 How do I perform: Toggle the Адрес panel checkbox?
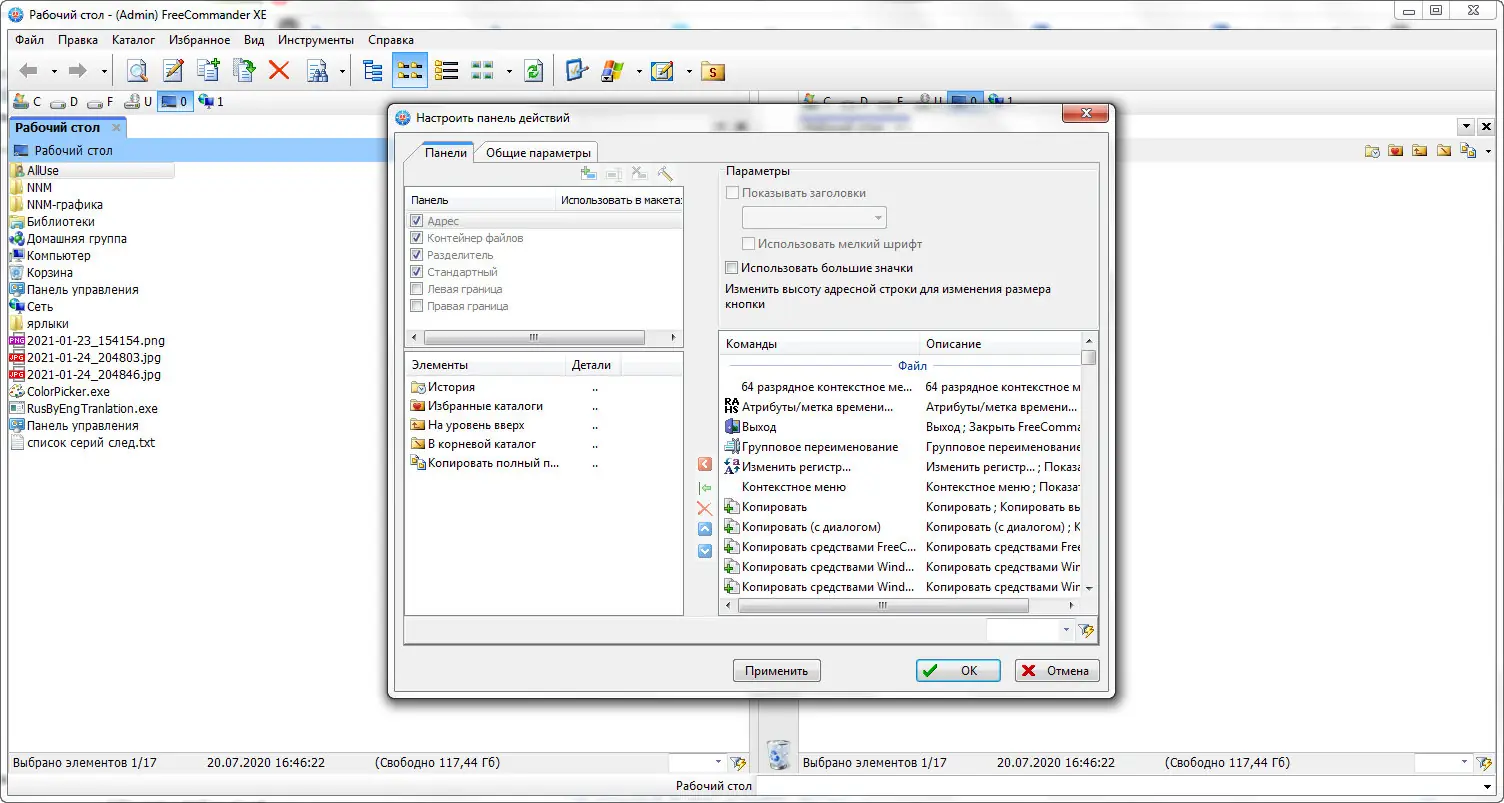(x=417, y=221)
